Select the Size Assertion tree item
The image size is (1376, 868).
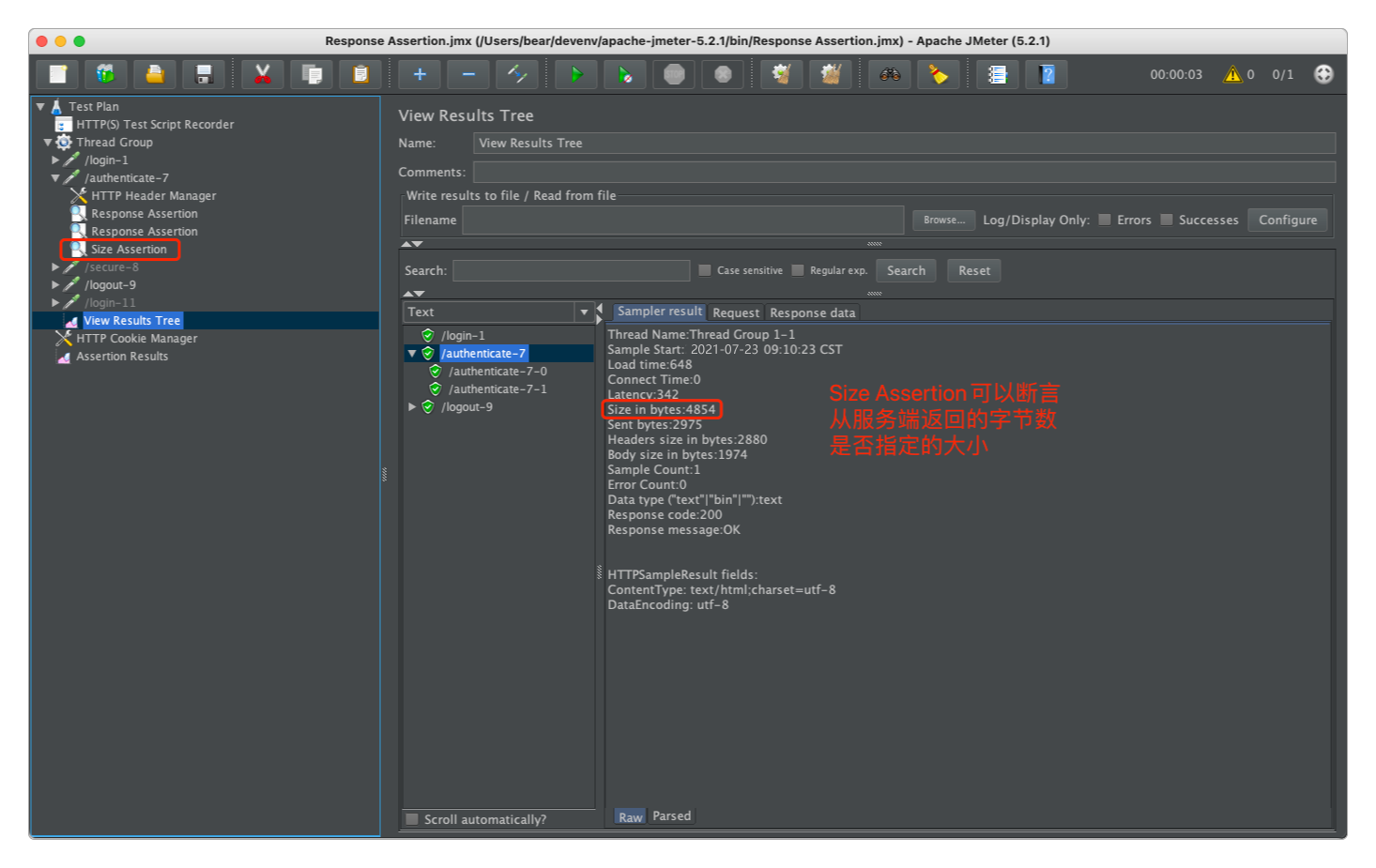(x=129, y=250)
